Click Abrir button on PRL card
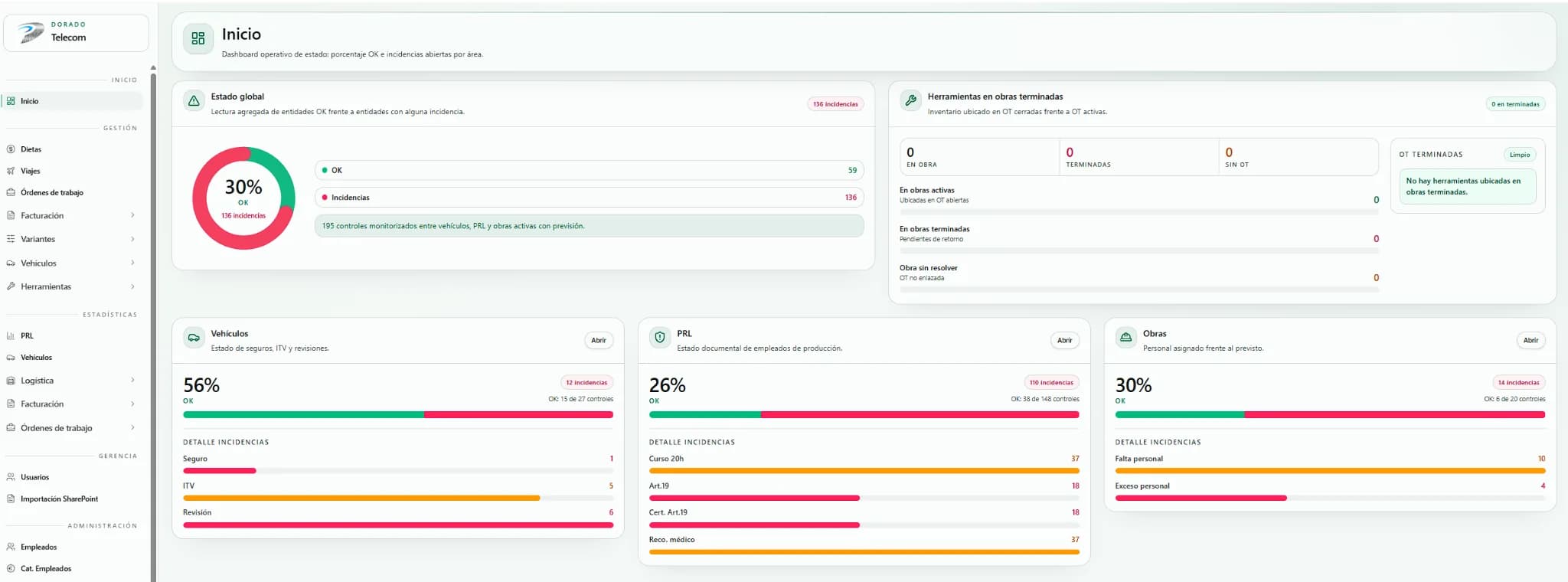This screenshot has width=1568, height=582. (1065, 340)
